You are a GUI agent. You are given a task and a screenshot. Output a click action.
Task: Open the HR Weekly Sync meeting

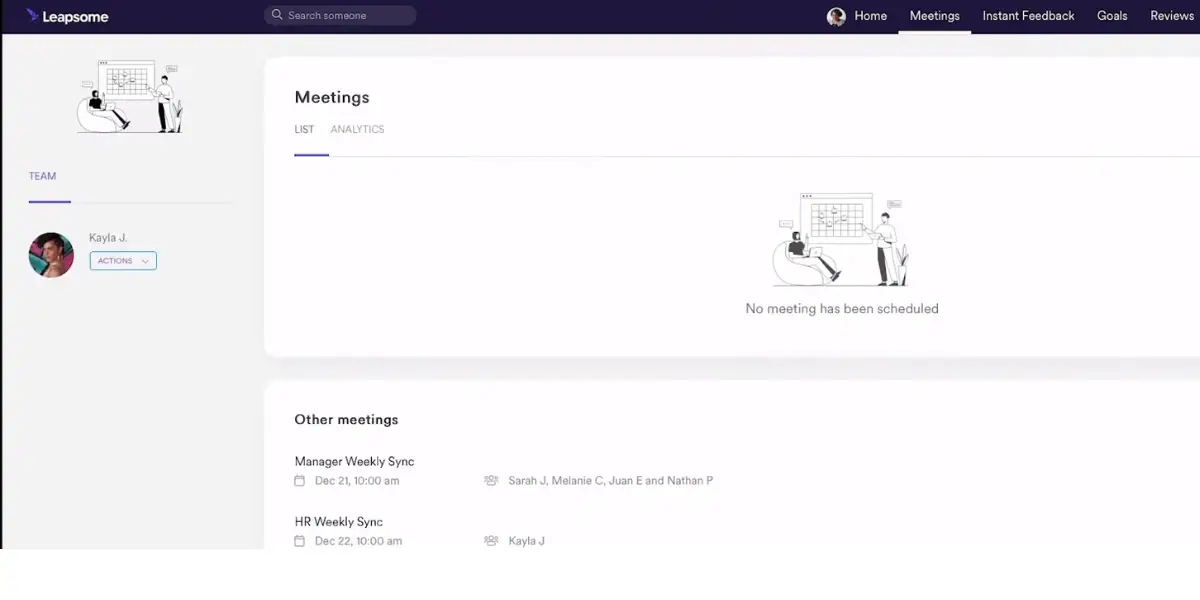(x=338, y=522)
